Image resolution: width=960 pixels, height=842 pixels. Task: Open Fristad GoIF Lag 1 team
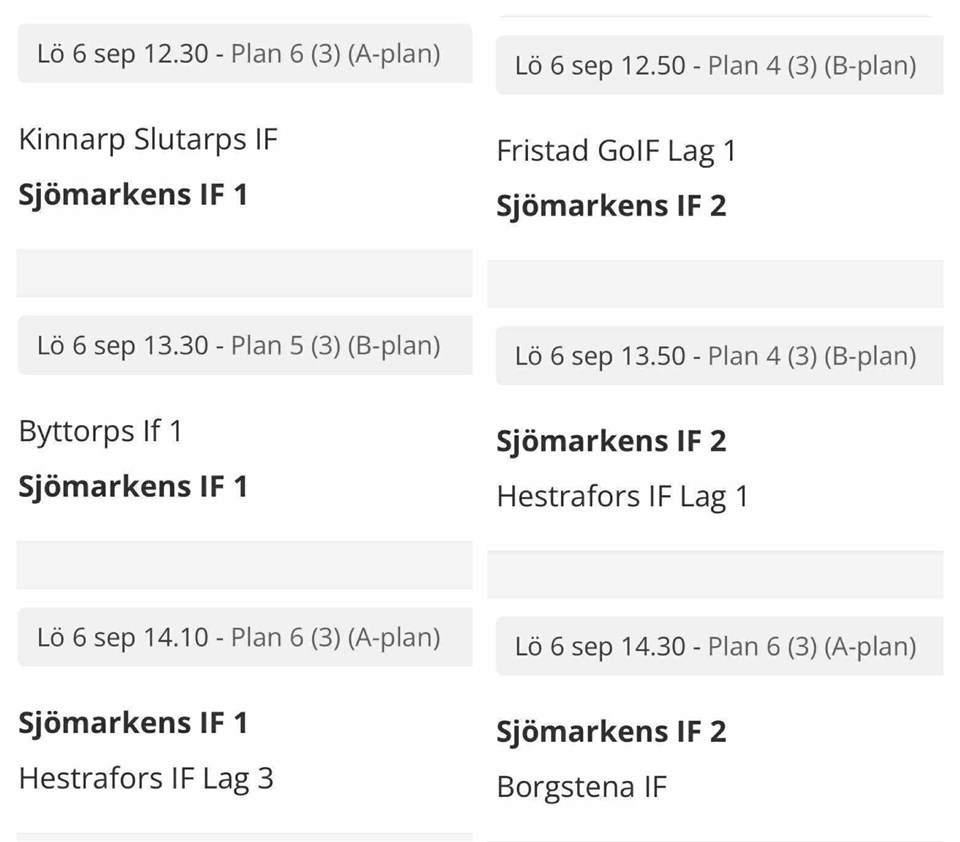click(616, 151)
